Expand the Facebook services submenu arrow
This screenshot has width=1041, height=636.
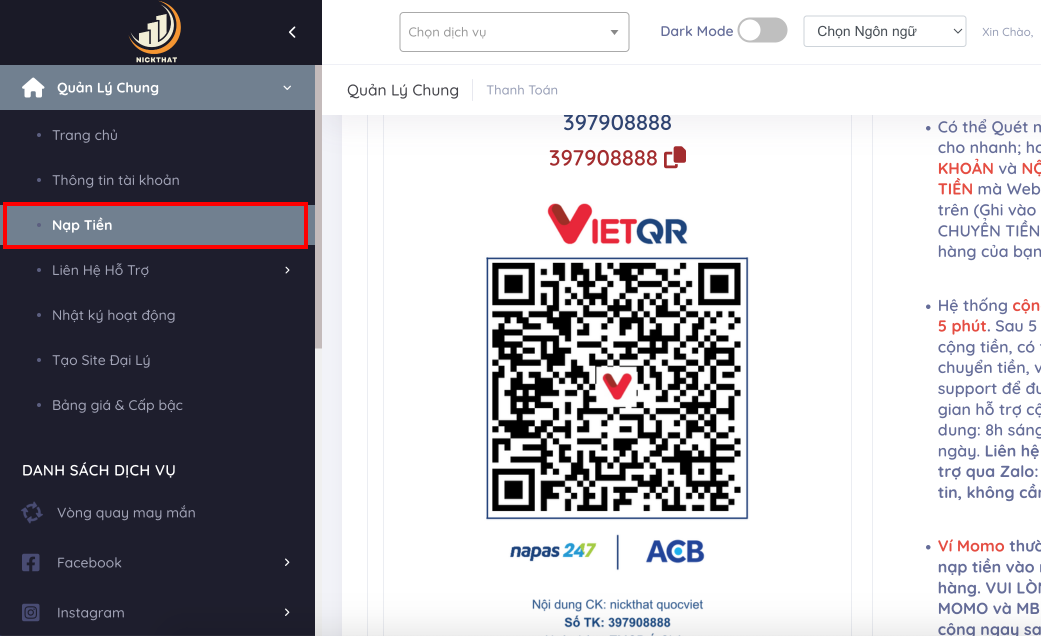(287, 562)
